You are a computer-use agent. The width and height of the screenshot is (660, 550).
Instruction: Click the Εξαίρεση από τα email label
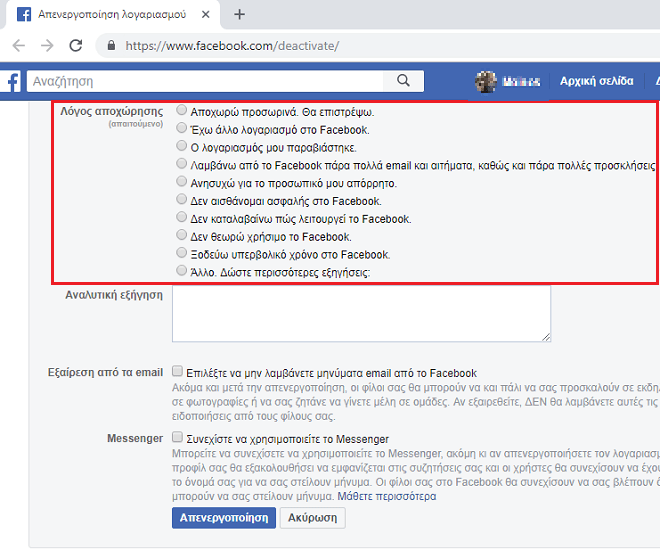click(105, 373)
